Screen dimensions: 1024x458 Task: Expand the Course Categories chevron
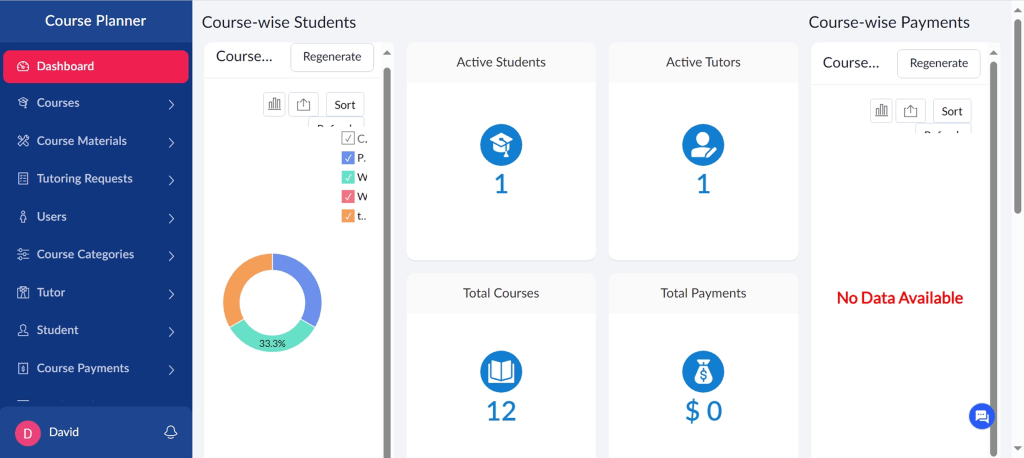(171, 256)
